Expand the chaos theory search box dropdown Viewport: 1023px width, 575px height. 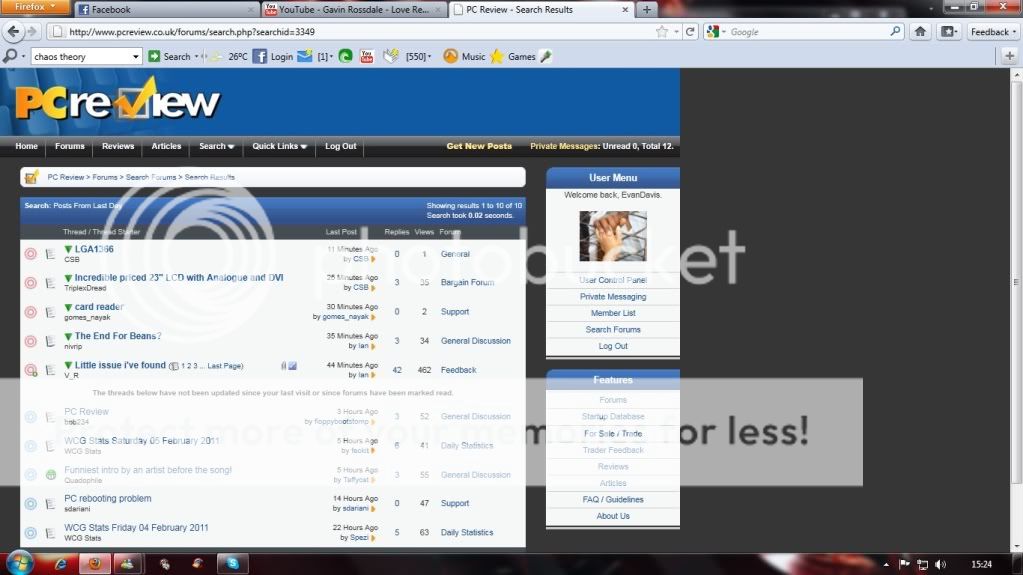click(x=135, y=57)
